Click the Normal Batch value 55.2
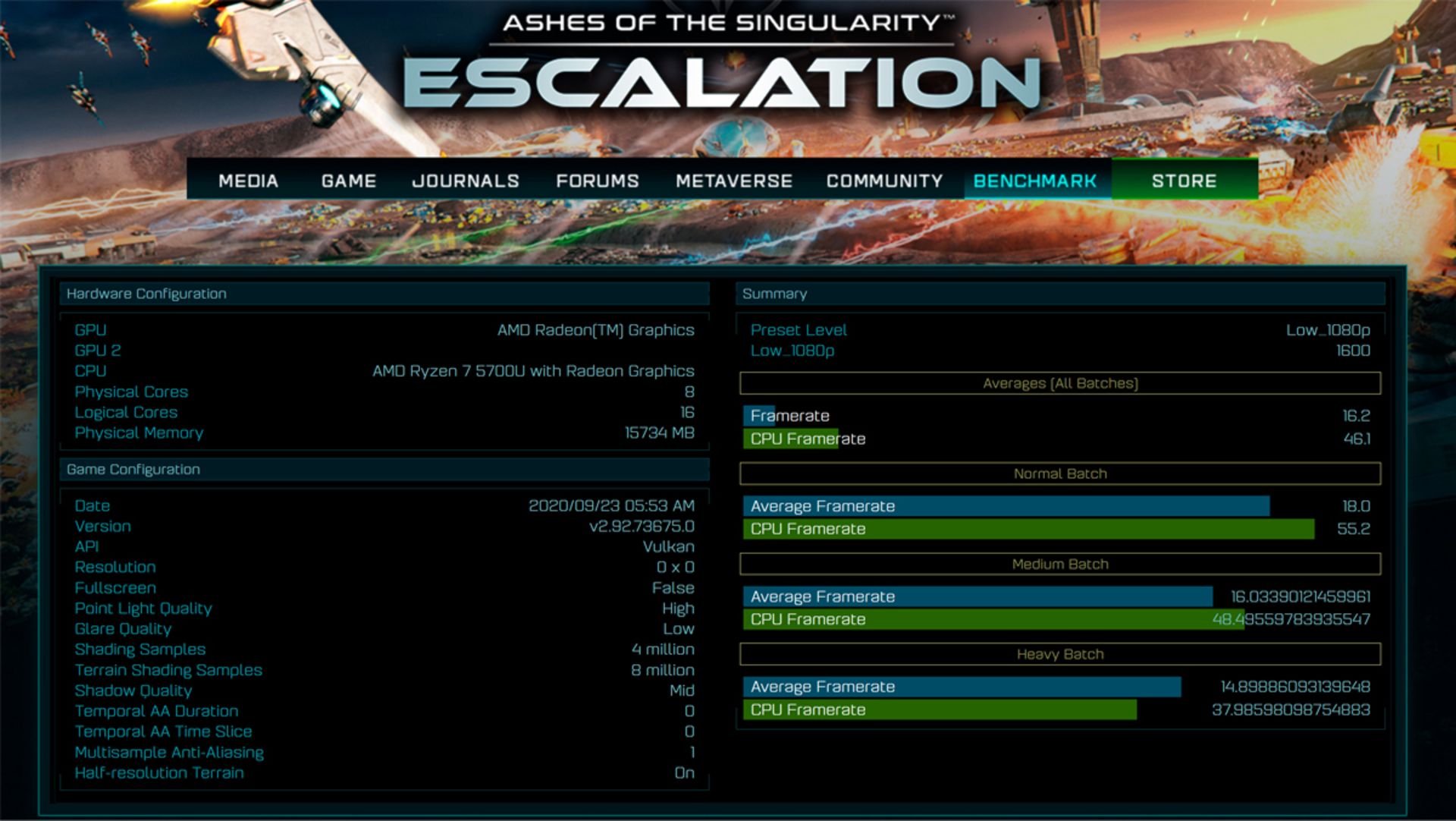1456x821 pixels. coord(1354,529)
